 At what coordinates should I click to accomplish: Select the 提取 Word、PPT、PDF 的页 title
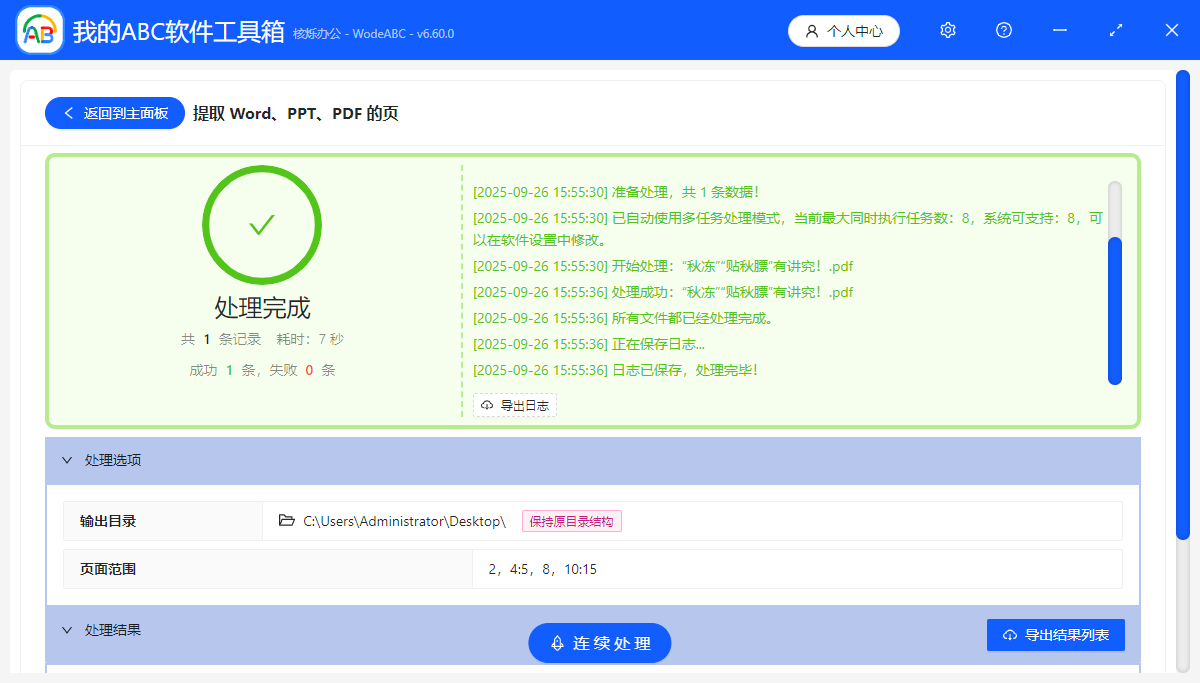coord(295,113)
